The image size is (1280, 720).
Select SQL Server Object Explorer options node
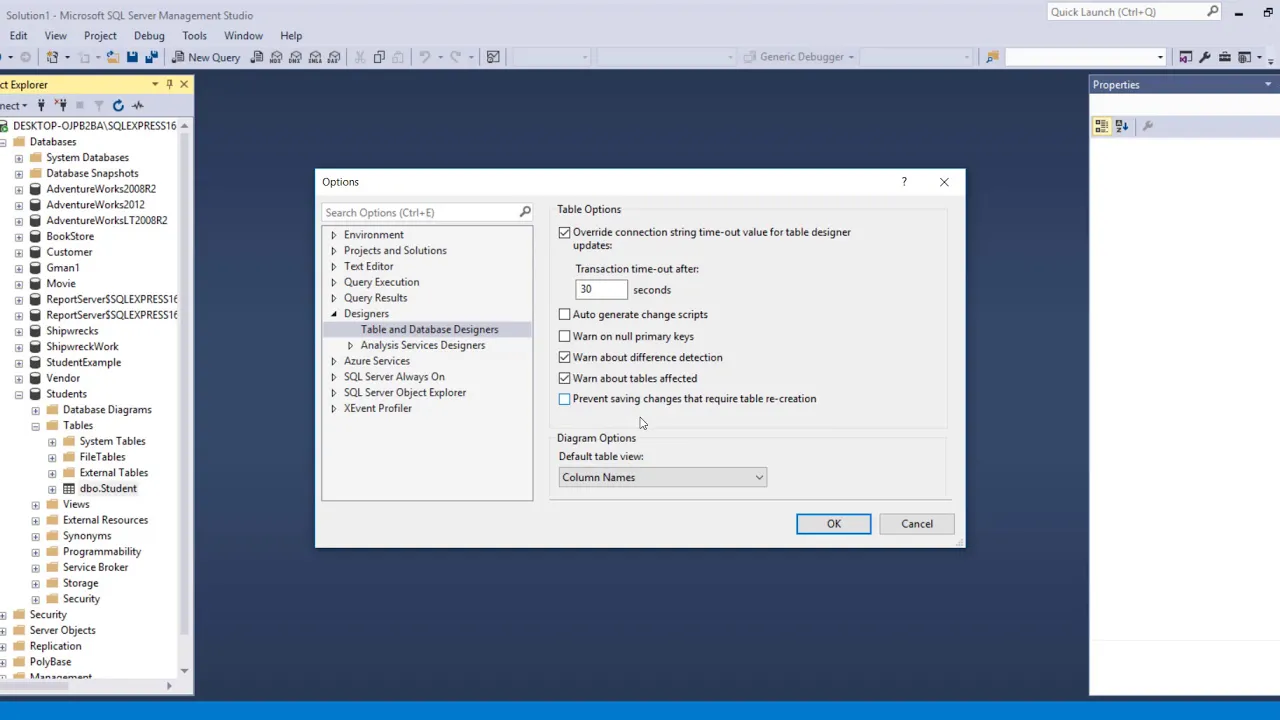point(405,392)
